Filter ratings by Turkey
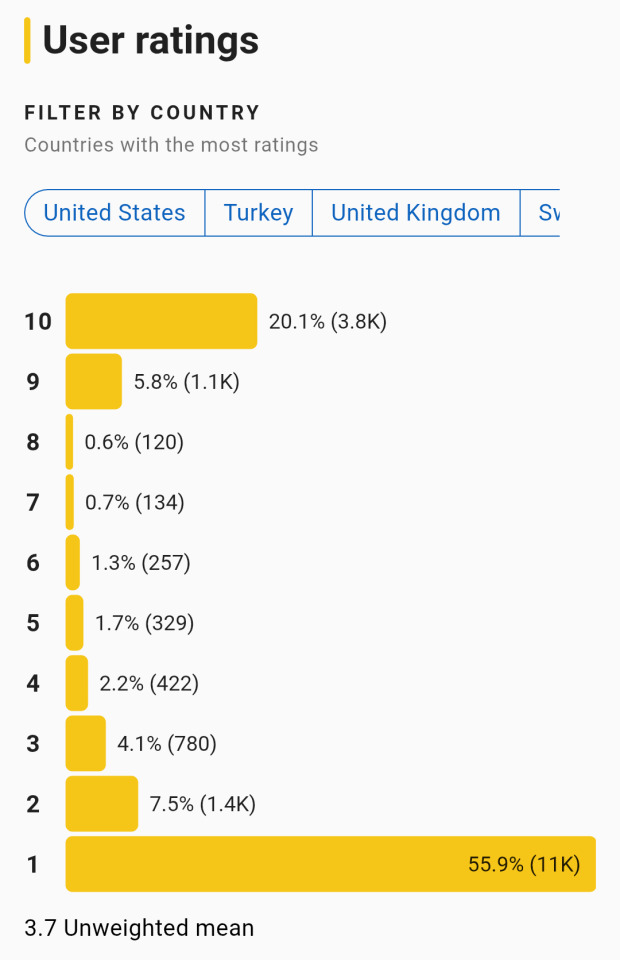Screen dimensions: 620x960 click(x=258, y=212)
